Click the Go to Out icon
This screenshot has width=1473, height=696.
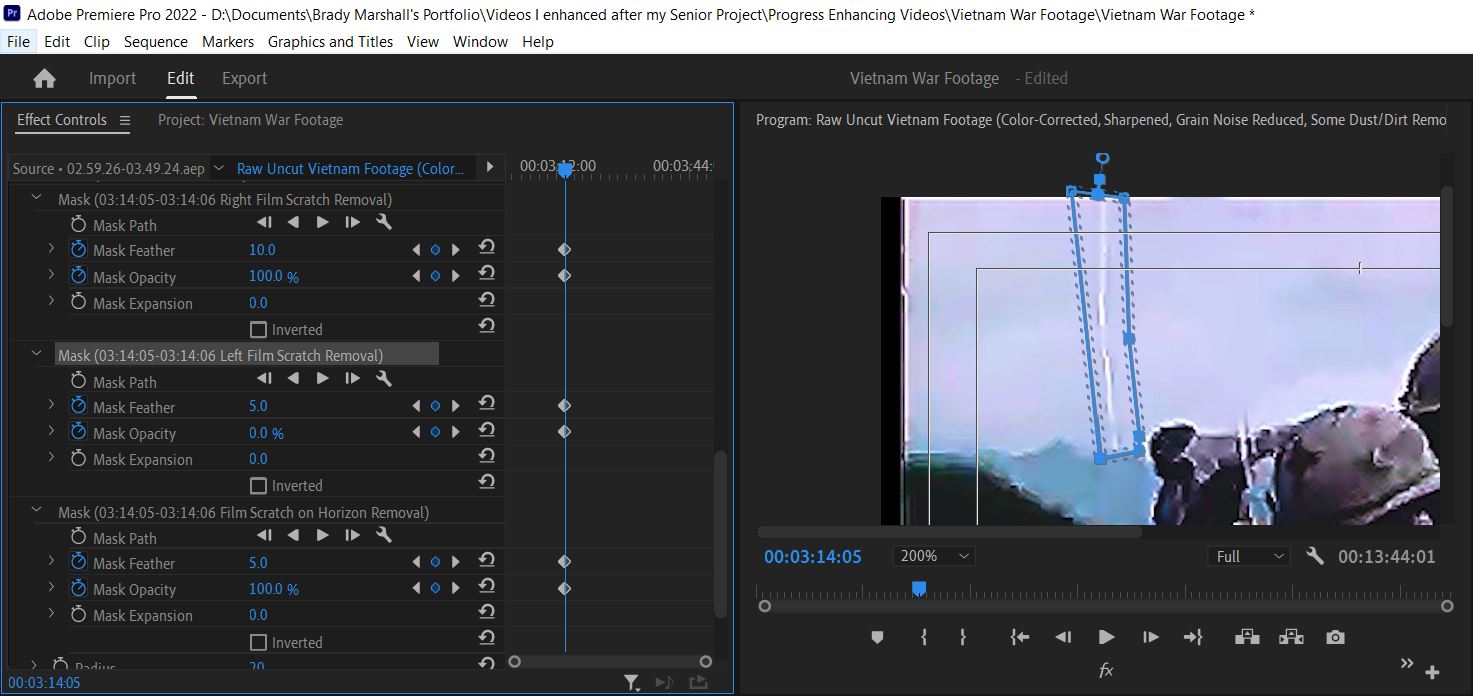click(1193, 637)
